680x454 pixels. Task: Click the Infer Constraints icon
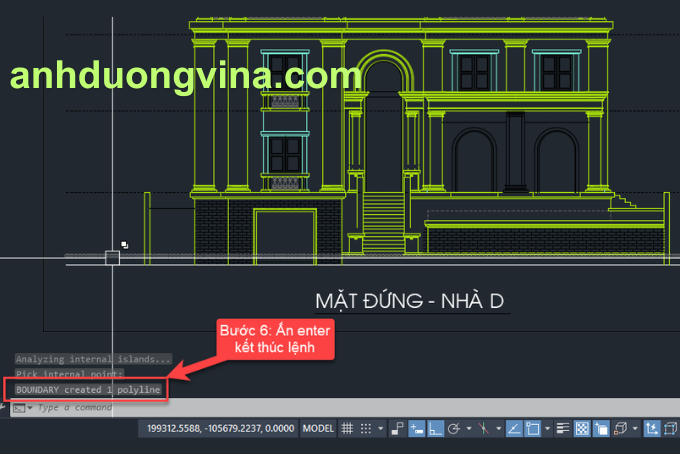coord(397,428)
